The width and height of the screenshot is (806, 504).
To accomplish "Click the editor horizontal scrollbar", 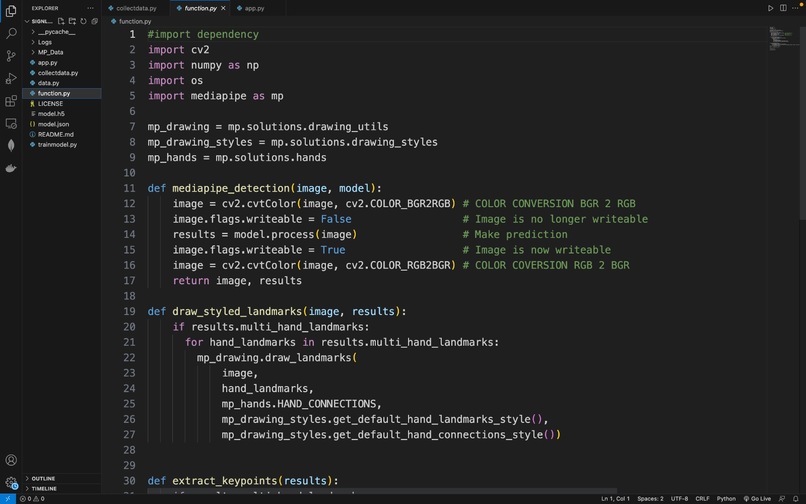I will pyautogui.click(x=382, y=491).
